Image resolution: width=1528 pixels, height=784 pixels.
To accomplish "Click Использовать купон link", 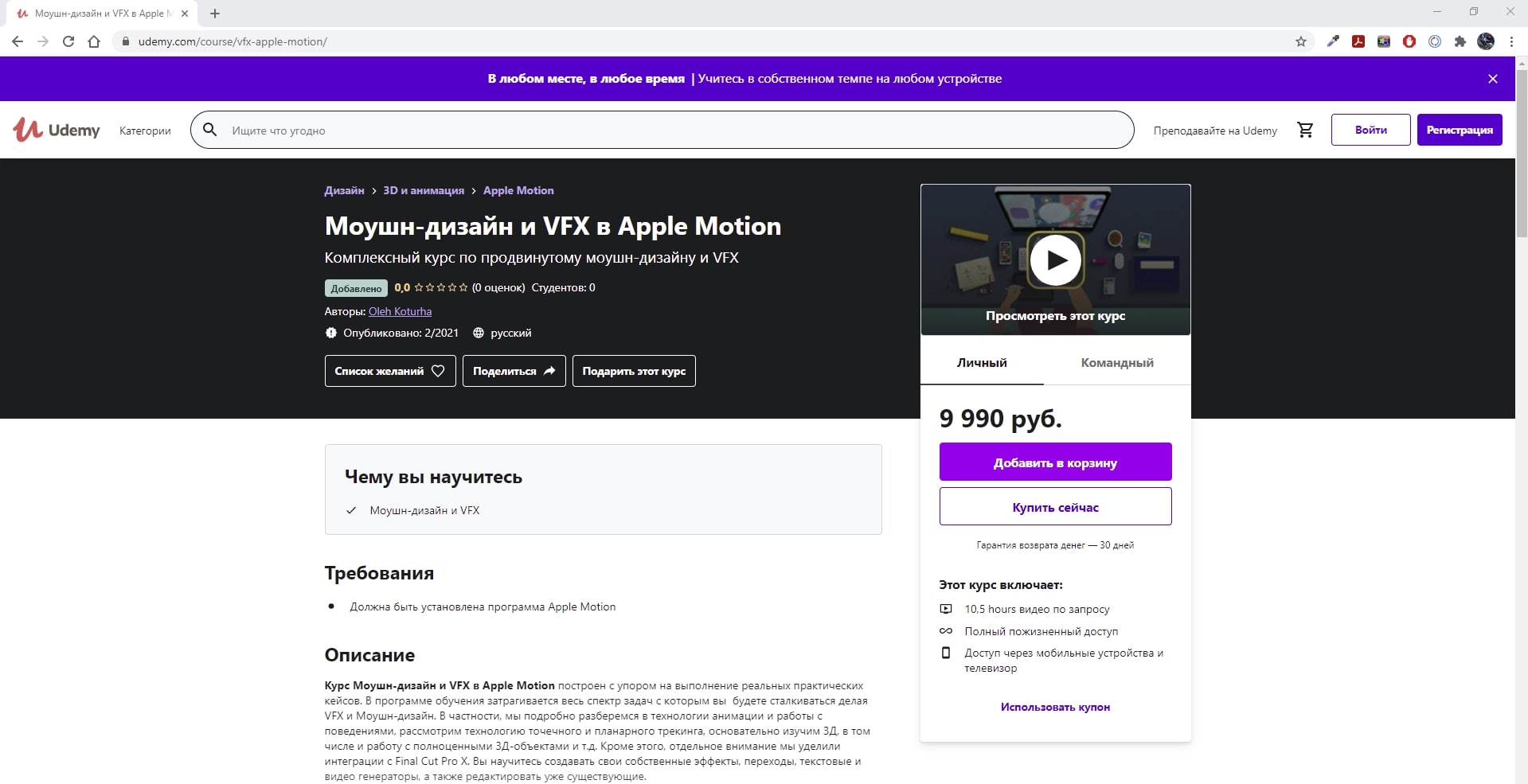I will point(1055,707).
